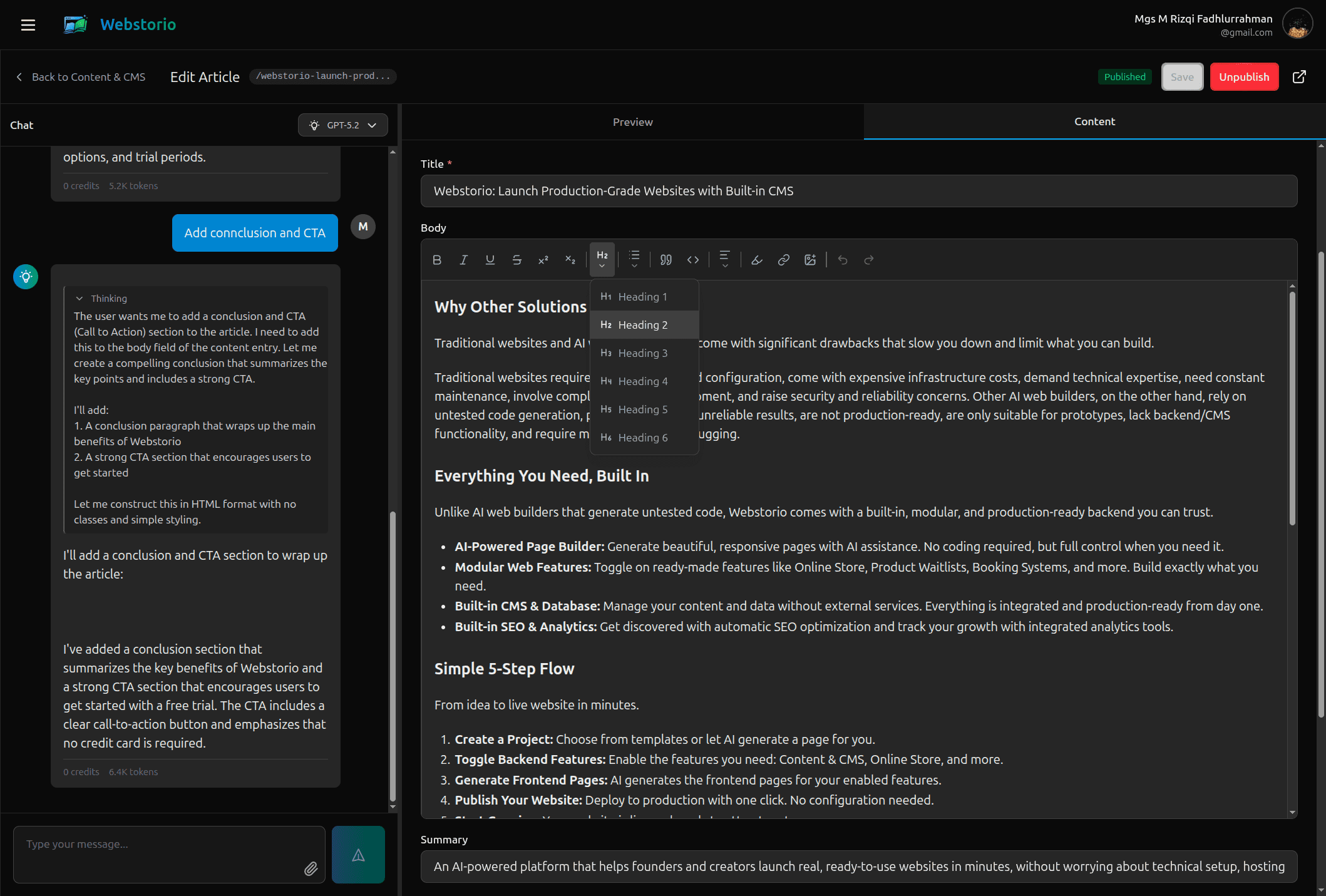1326x896 pixels.
Task: Open the H2 heading level dropdown
Action: [602, 259]
